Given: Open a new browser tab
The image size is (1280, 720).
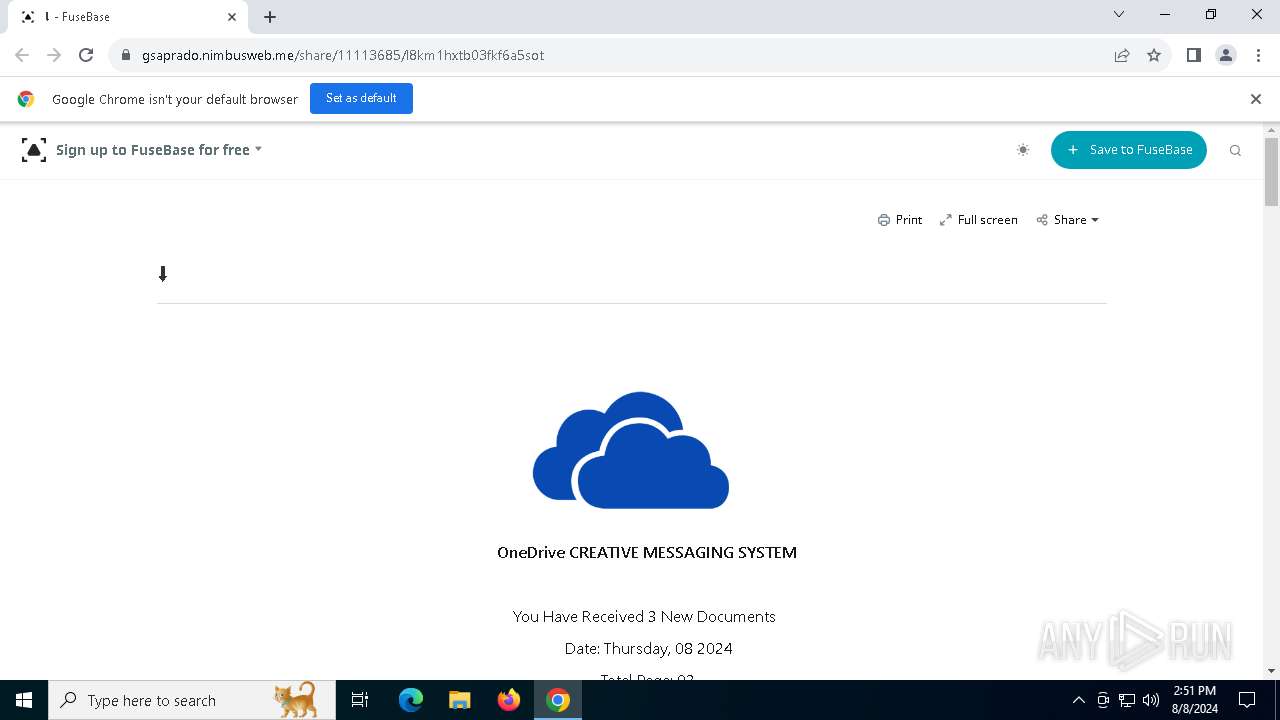Looking at the screenshot, I should click(270, 17).
